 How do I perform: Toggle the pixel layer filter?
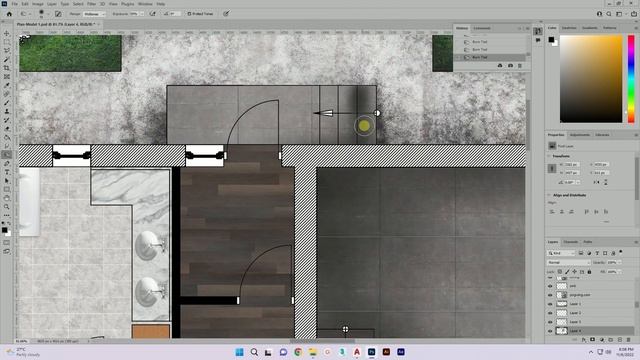click(581, 253)
